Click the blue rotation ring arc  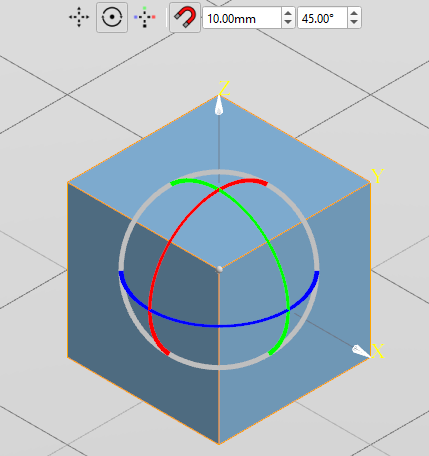[219, 325]
